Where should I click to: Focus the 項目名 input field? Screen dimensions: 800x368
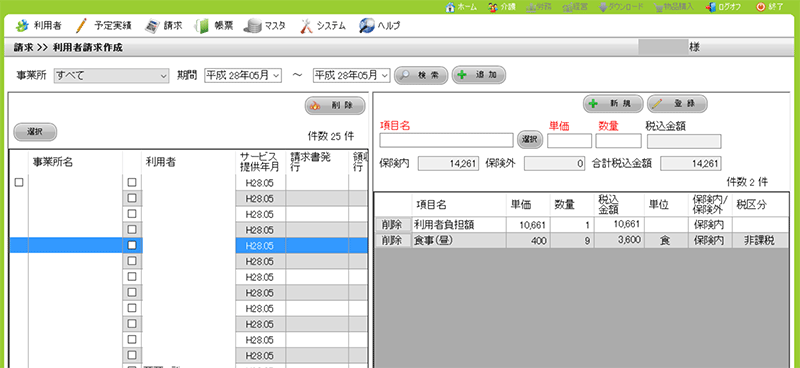(x=446, y=140)
